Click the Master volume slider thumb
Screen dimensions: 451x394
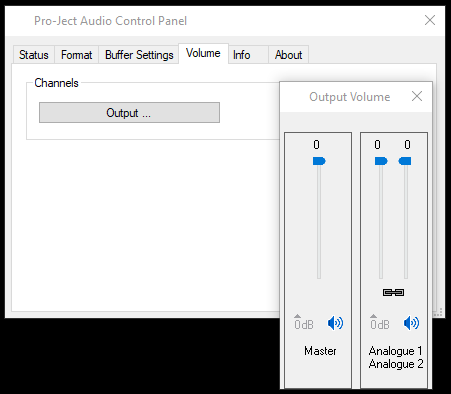point(319,161)
